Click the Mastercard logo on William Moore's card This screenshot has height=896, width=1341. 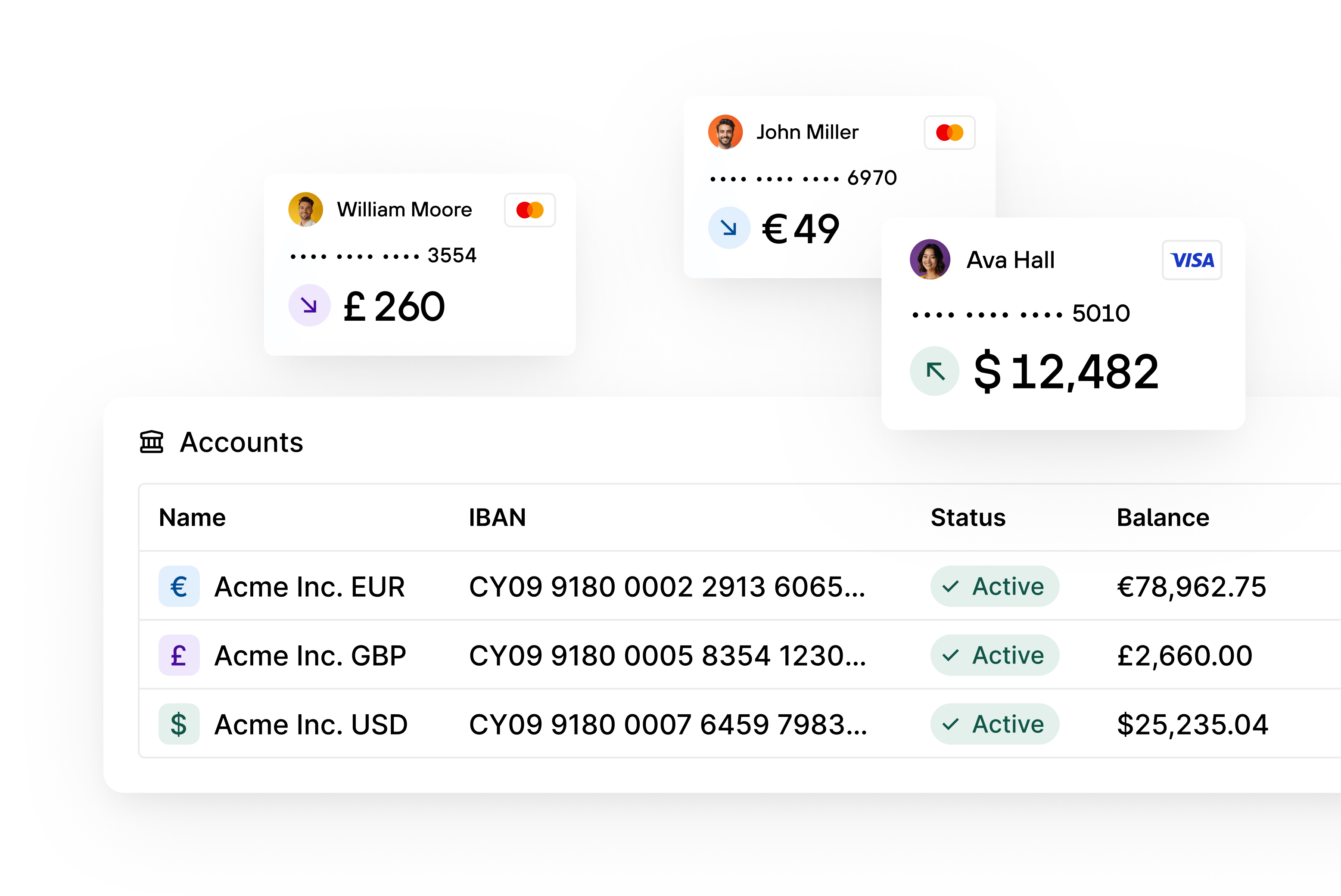pos(530,210)
